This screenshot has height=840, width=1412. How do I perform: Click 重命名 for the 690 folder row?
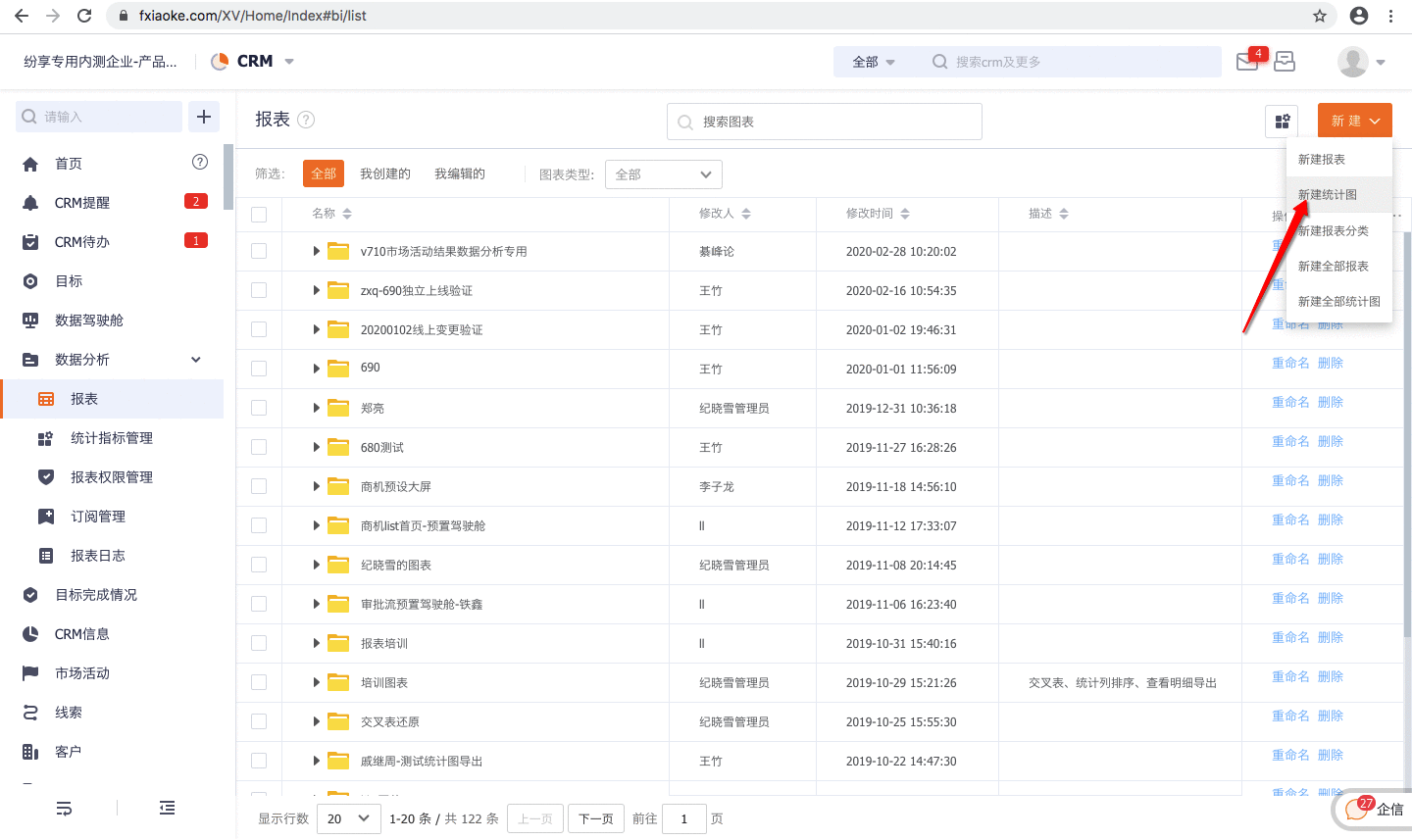pyautogui.click(x=1290, y=363)
